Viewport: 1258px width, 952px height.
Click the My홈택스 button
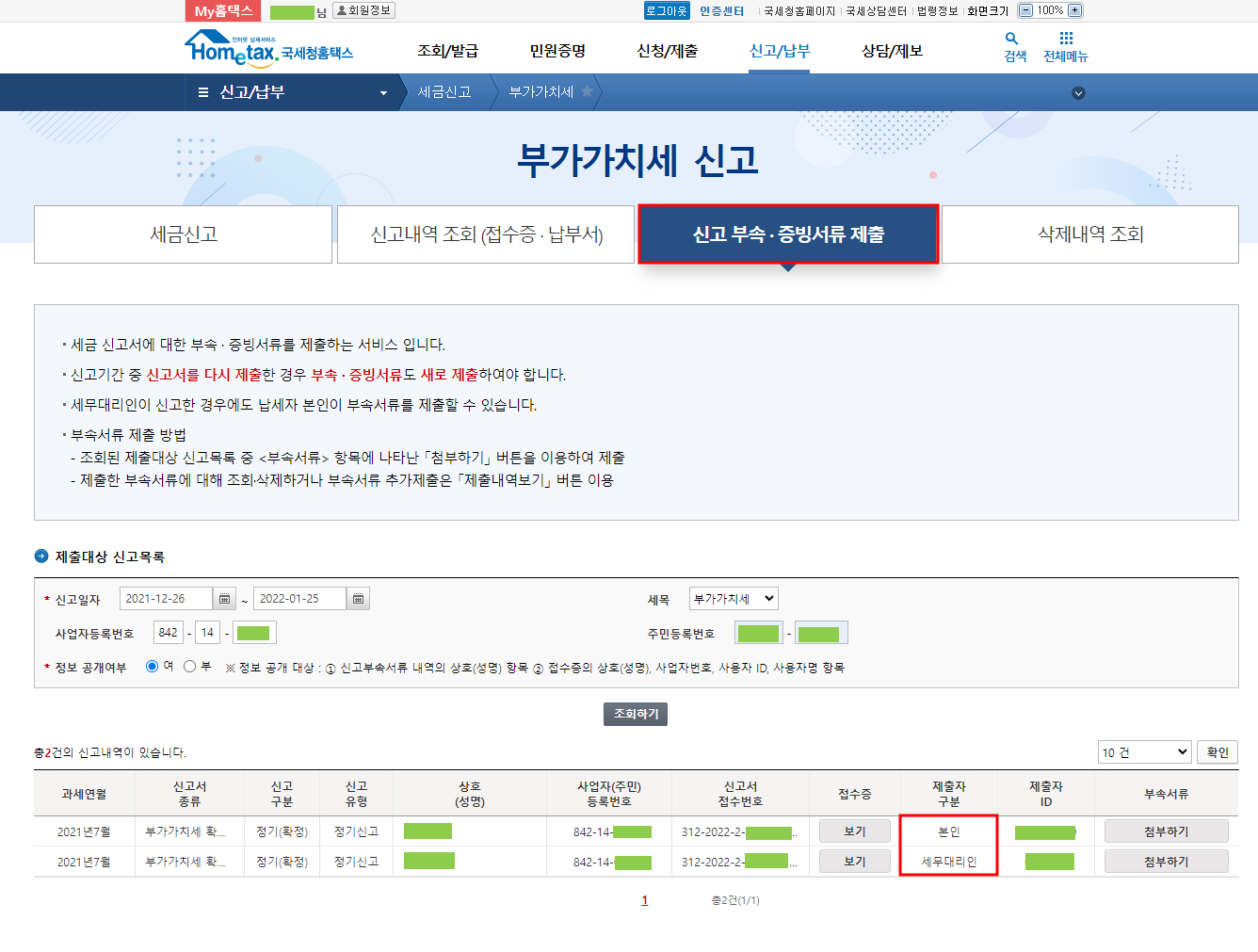pyautogui.click(x=223, y=10)
